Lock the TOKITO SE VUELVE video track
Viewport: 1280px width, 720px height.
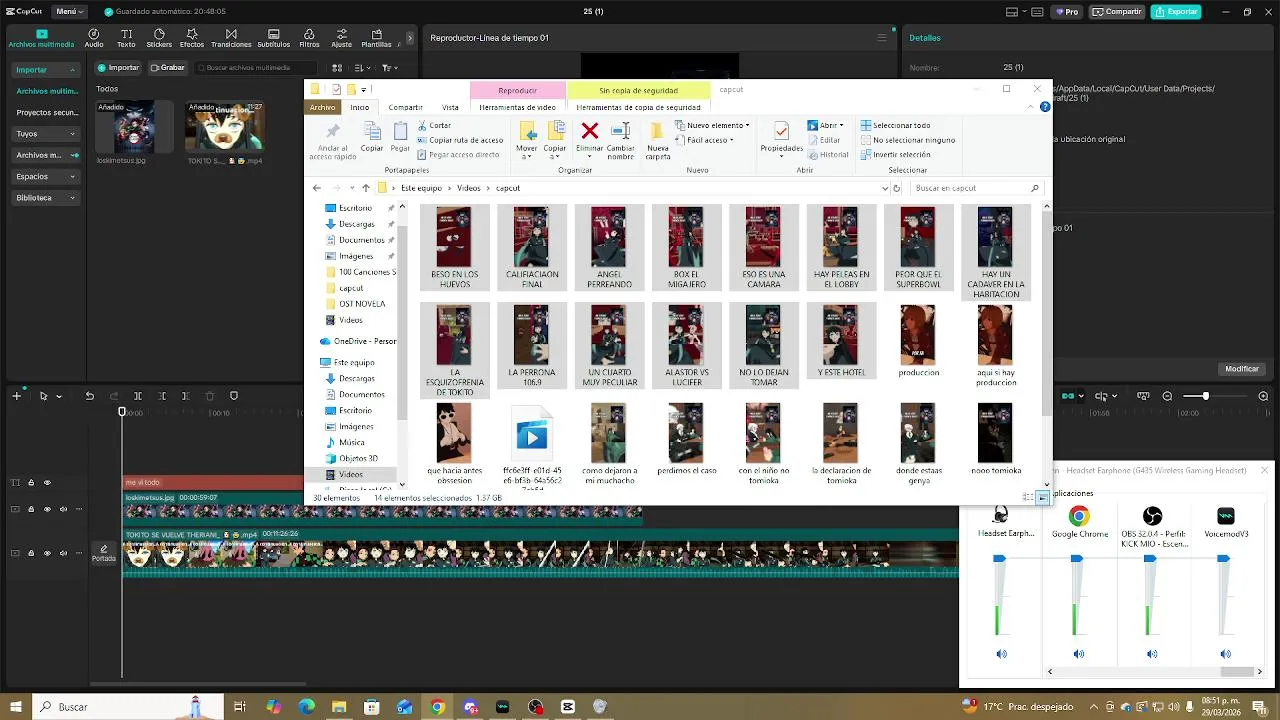[31, 553]
